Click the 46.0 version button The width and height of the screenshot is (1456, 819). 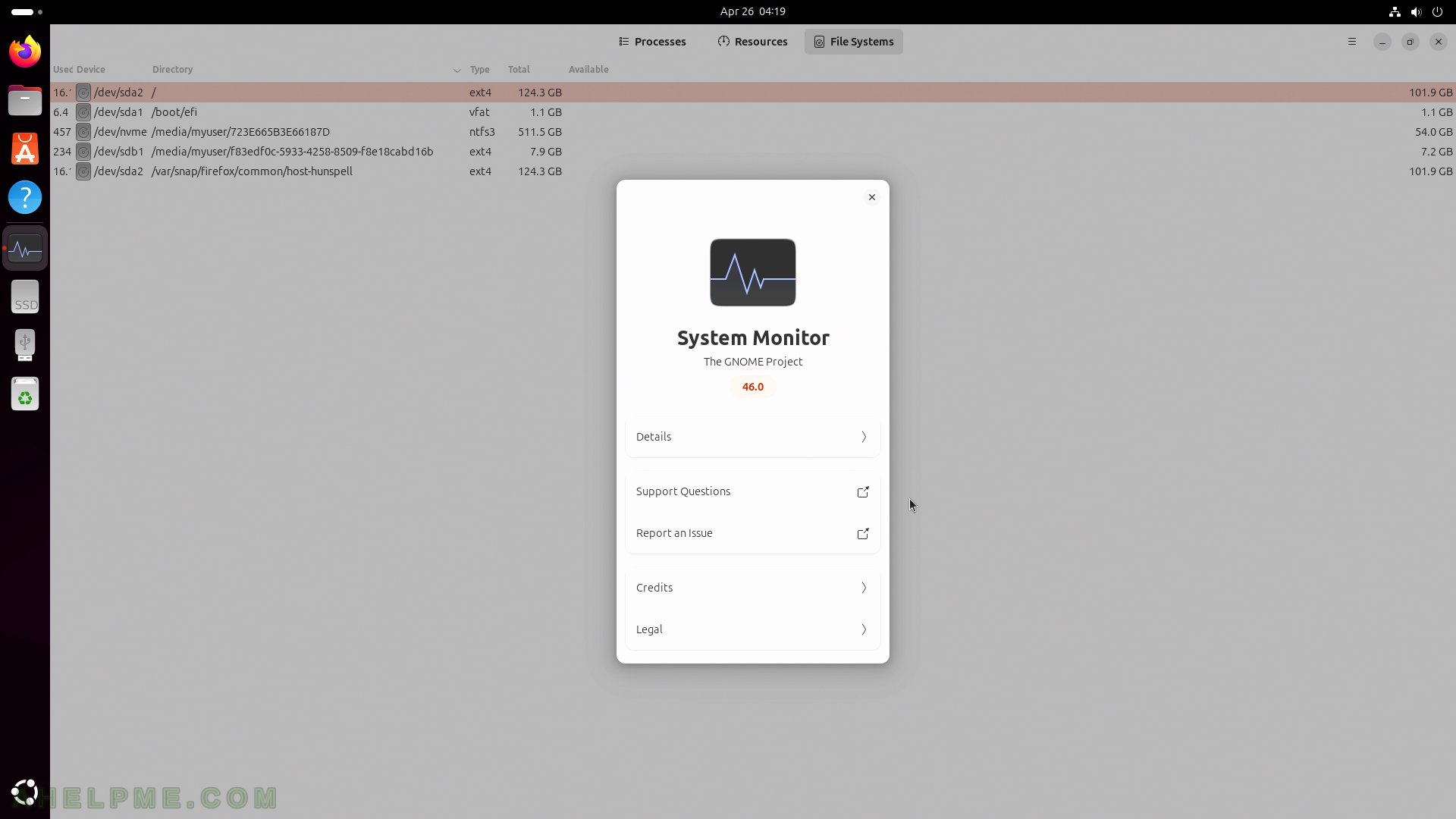[x=753, y=387]
